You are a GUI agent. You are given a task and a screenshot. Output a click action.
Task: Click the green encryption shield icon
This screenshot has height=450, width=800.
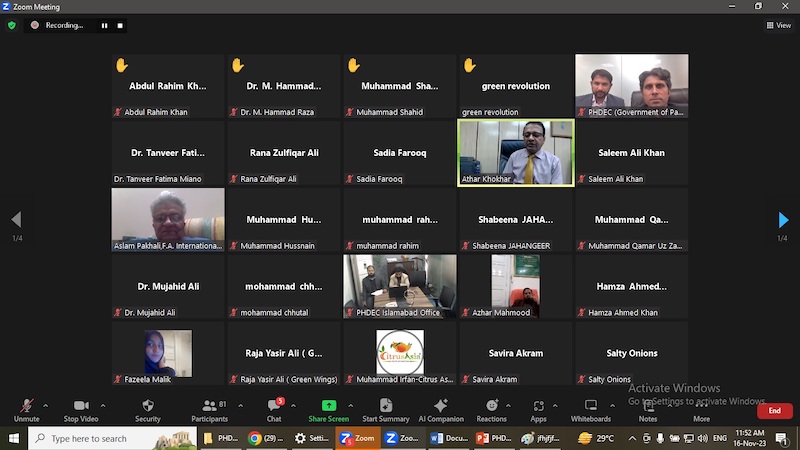[x=12, y=25]
